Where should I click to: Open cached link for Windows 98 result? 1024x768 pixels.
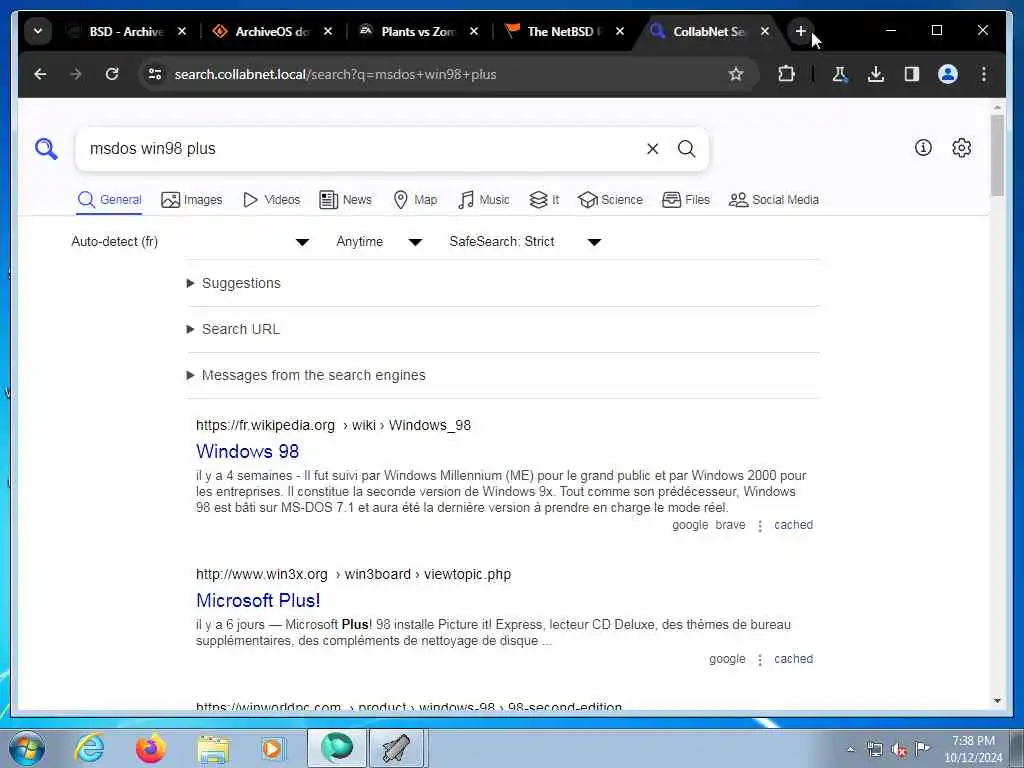(793, 525)
